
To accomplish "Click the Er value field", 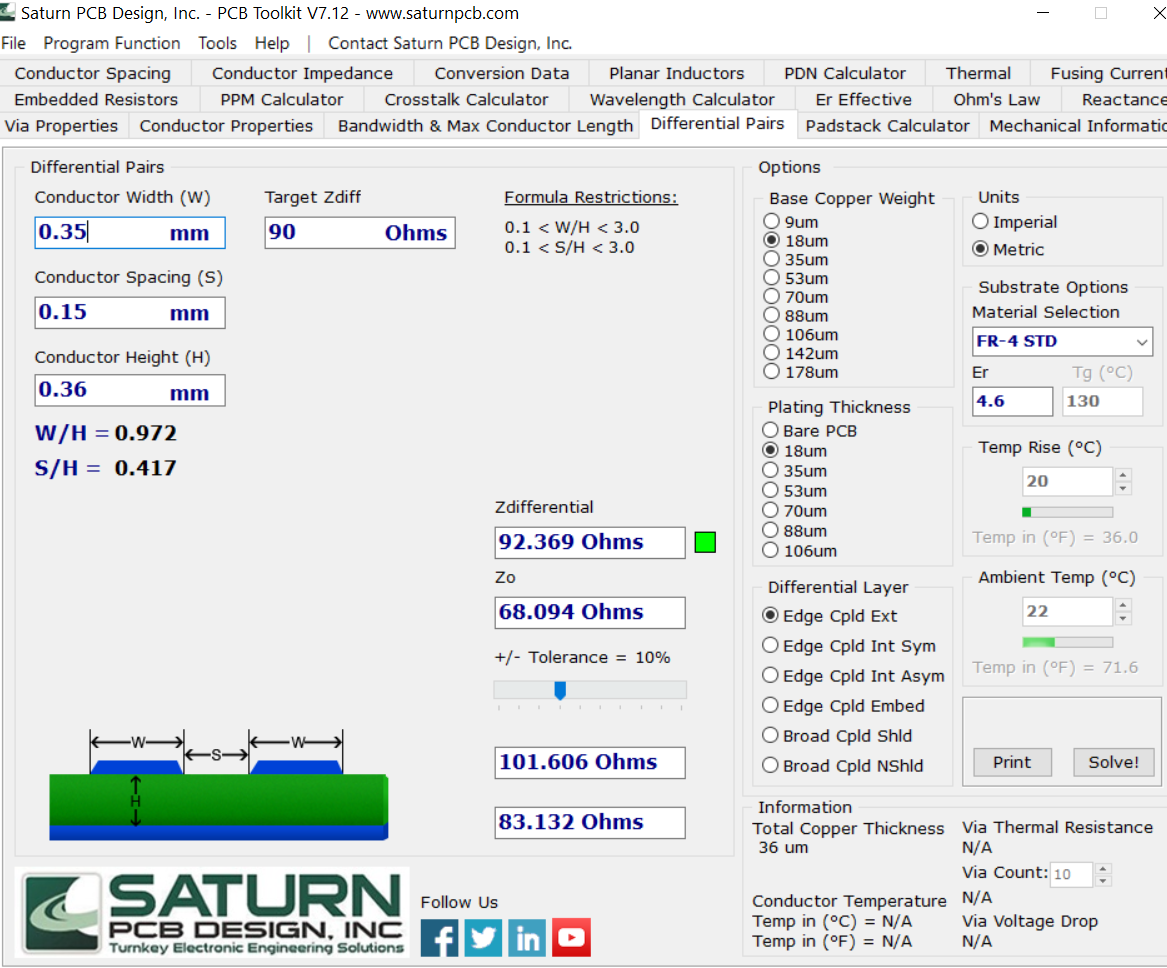I will [x=1012, y=402].
